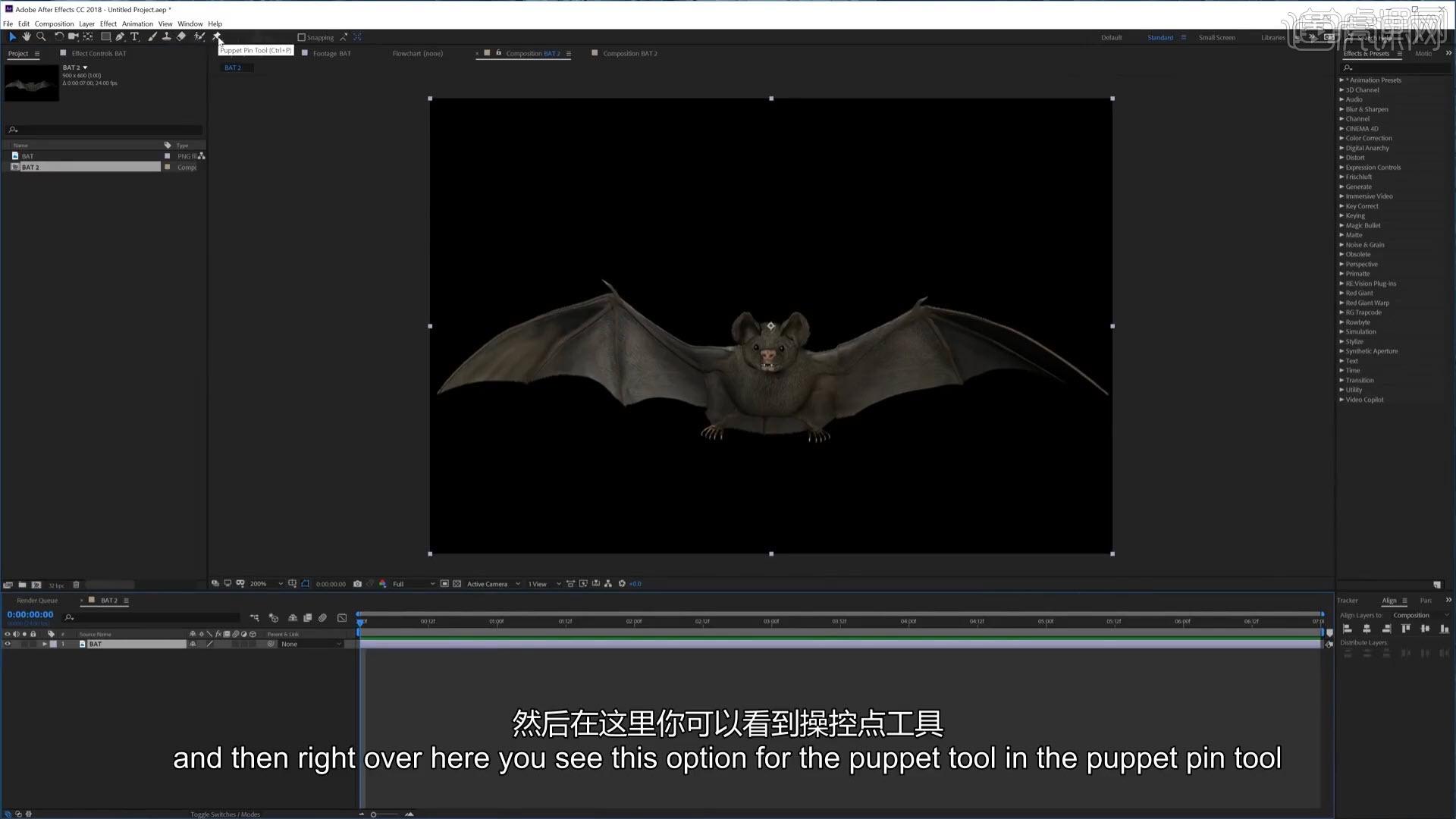Switch to Default workspace

(x=1111, y=38)
